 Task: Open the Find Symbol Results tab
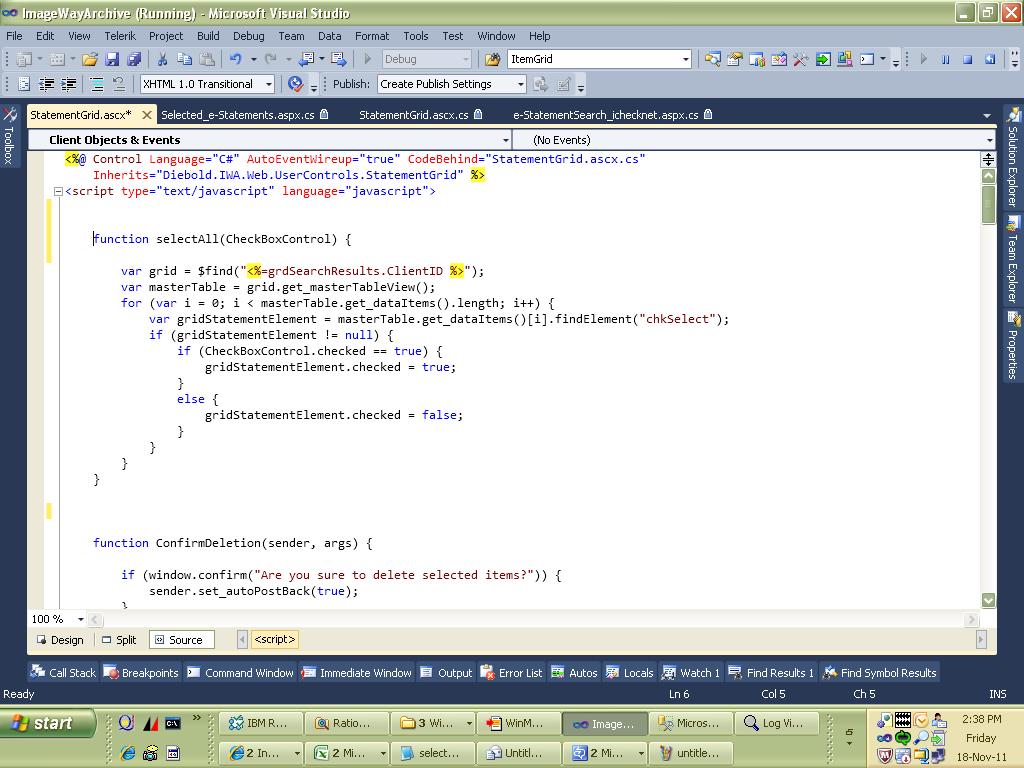click(880, 673)
